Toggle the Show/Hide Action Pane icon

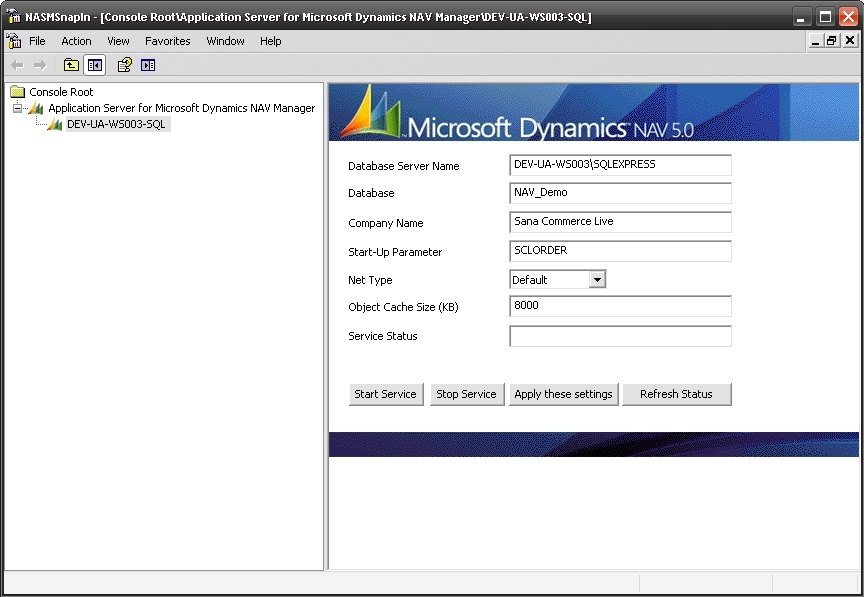tap(148, 65)
